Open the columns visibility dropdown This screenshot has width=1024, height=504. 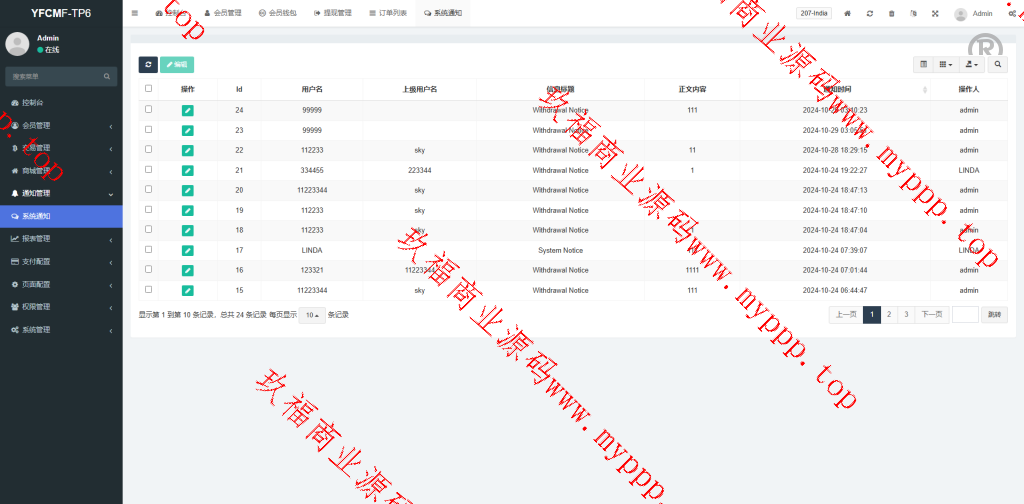tap(945, 64)
